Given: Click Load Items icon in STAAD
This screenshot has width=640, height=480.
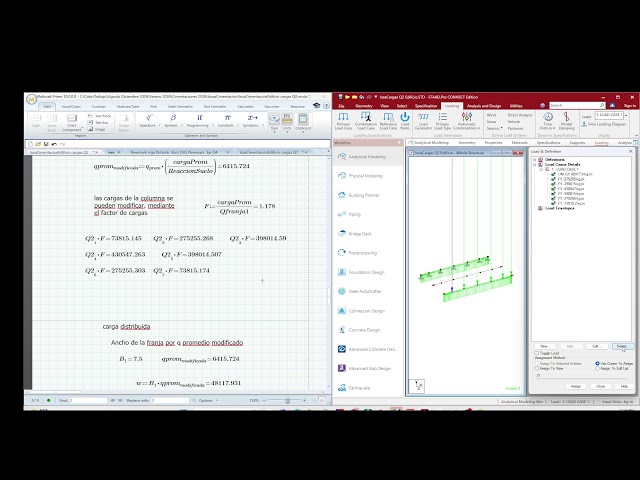Looking at the screenshot, I should tap(404, 121).
